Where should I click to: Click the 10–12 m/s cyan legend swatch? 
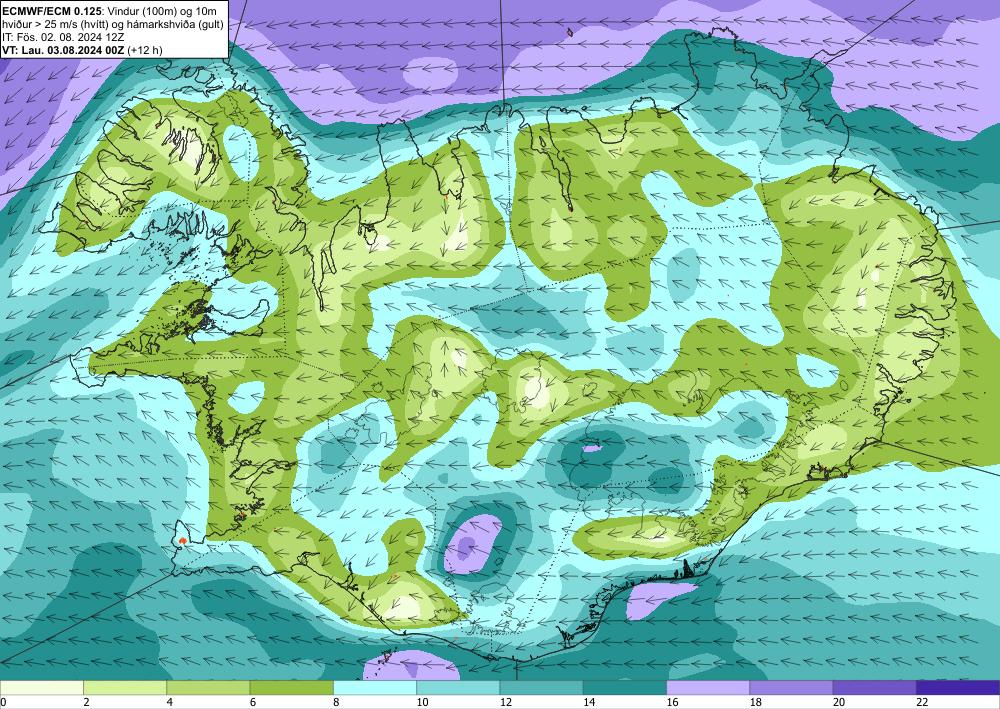[459, 688]
